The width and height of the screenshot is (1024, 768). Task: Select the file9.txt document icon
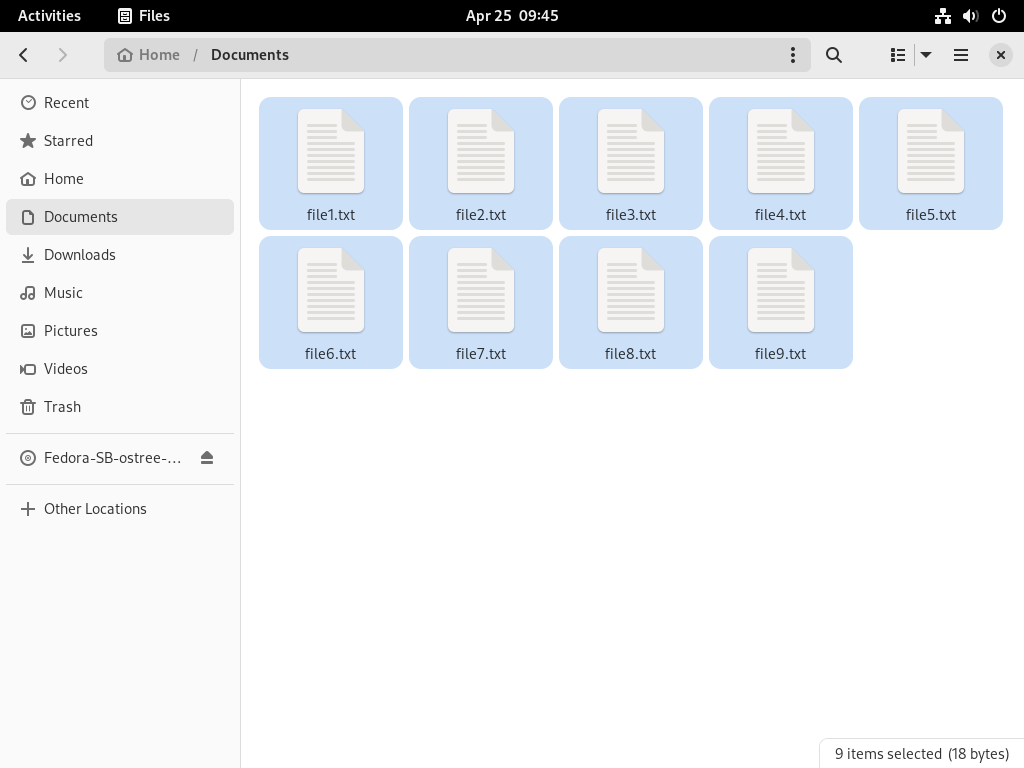tap(781, 291)
